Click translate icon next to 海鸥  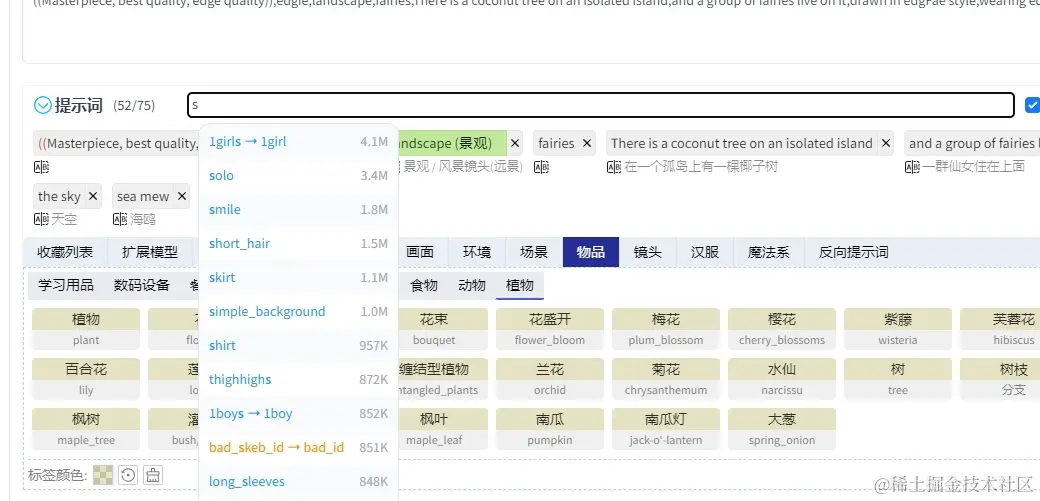[x=120, y=219]
